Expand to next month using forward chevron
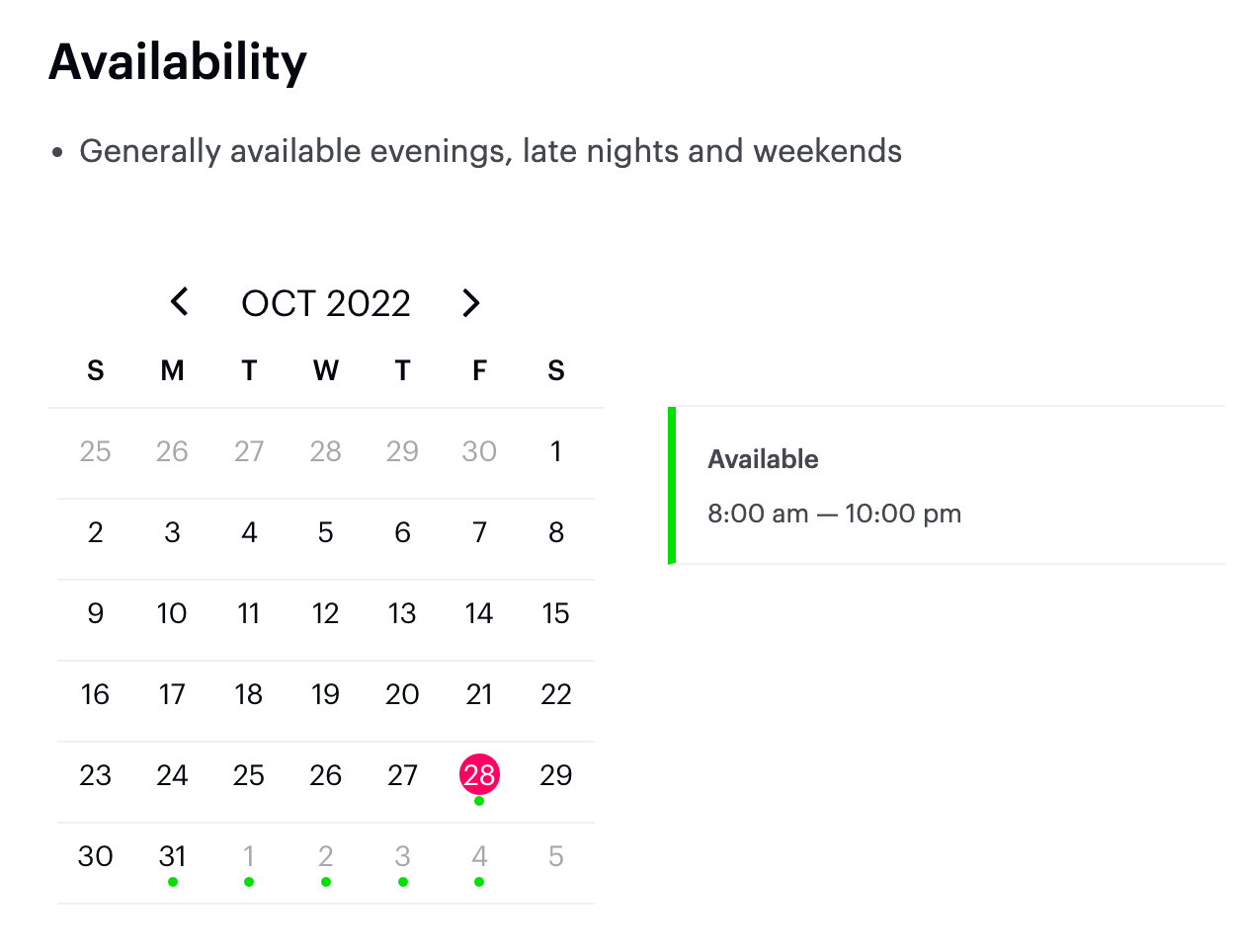1235x952 pixels. pyautogui.click(x=470, y=303)
